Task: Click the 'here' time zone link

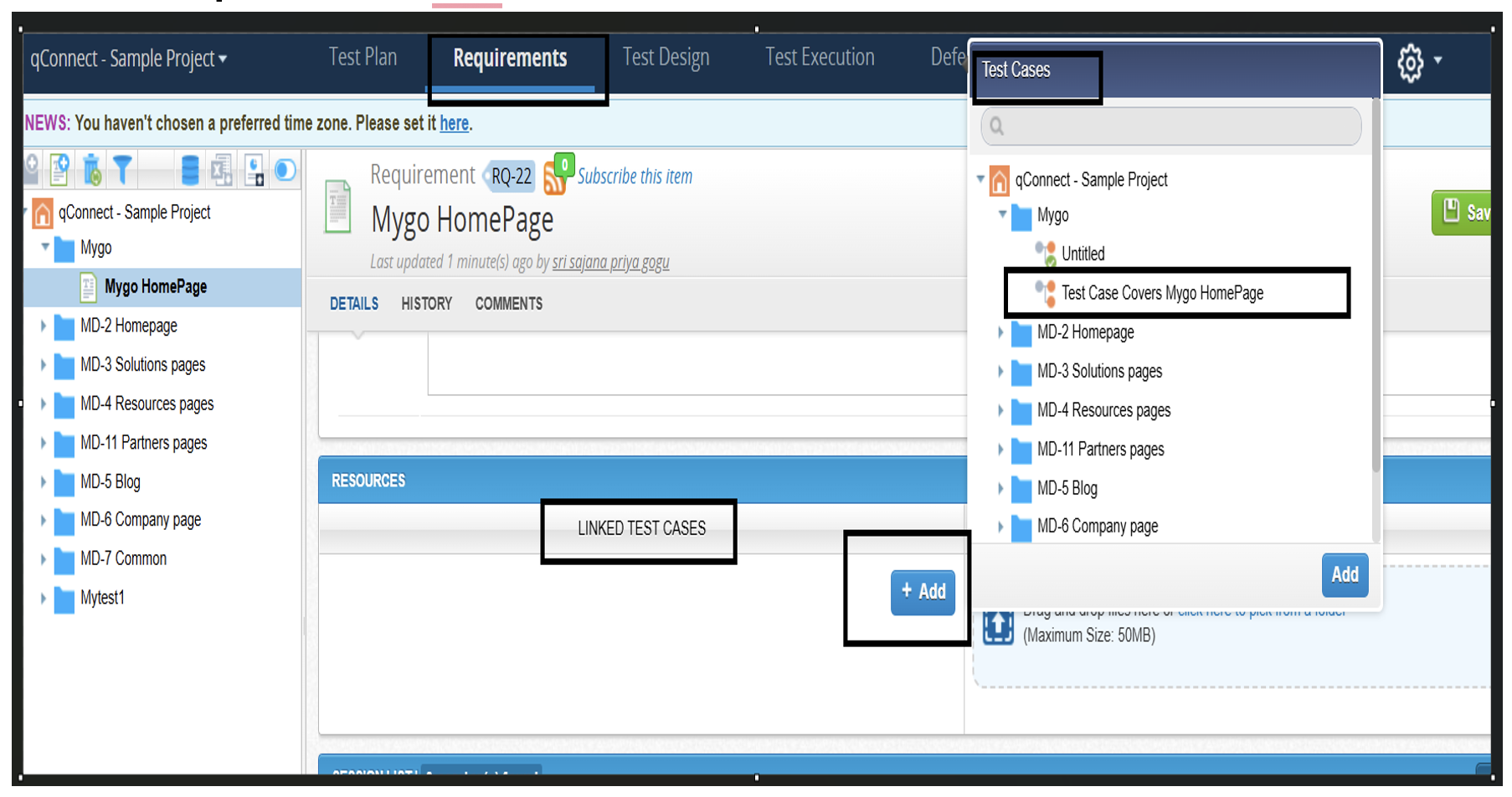Action: (454, 124)
